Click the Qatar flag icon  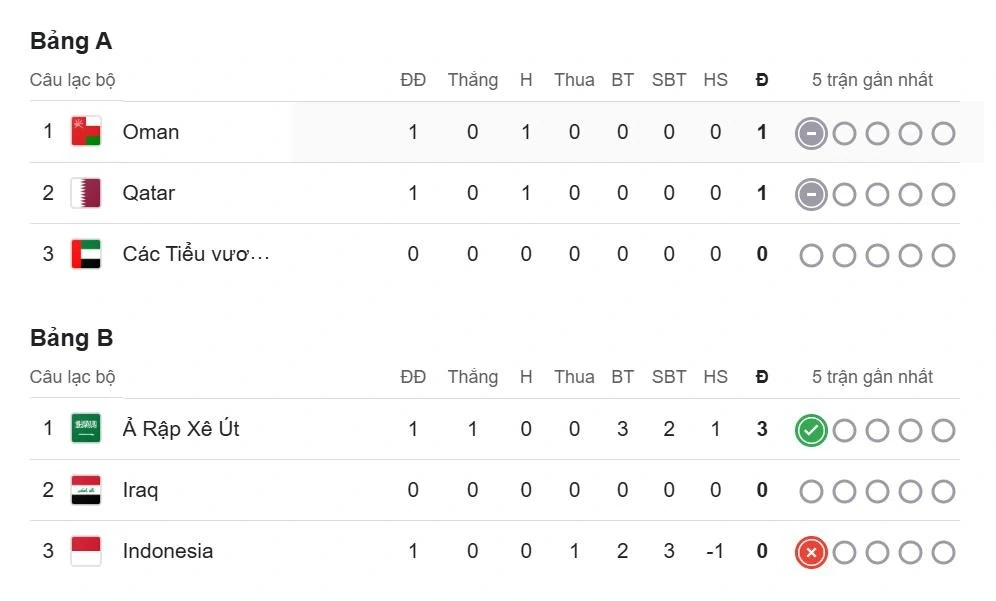pos(86,193)
